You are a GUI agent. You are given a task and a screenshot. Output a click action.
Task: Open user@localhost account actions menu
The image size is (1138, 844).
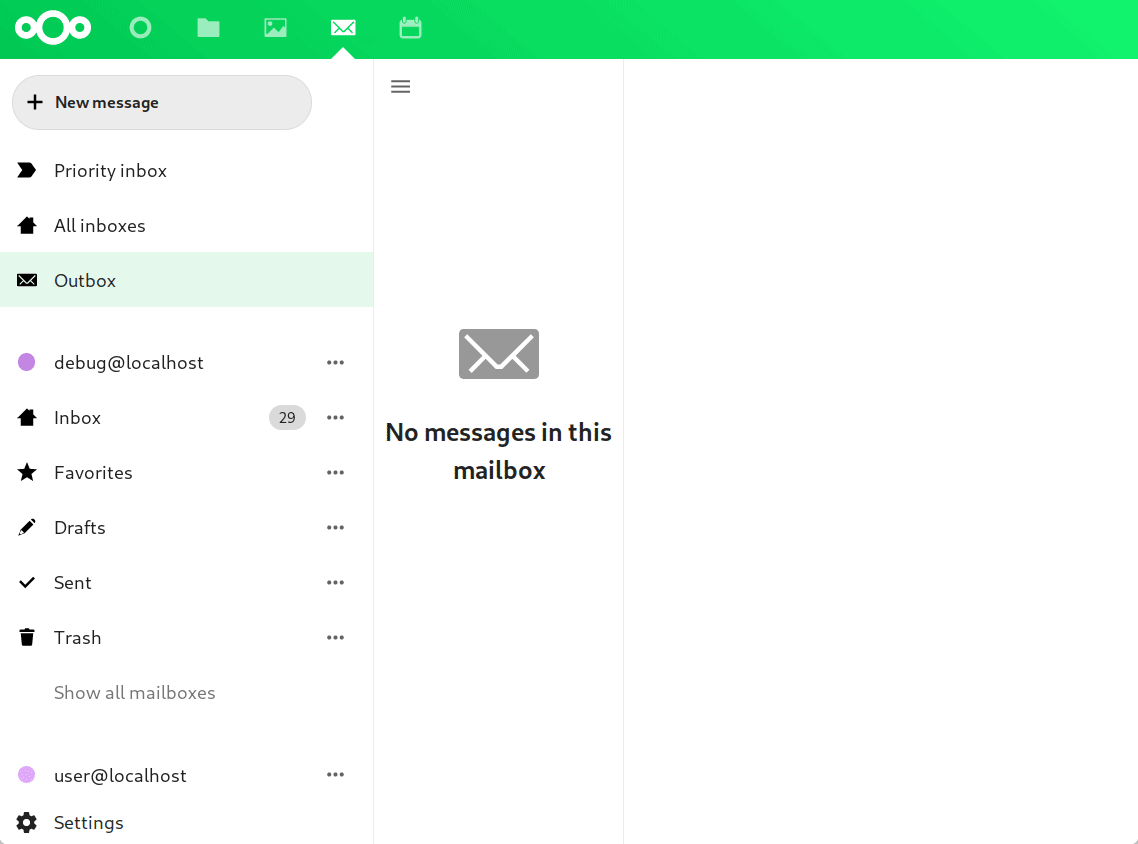tap(335, 775)
